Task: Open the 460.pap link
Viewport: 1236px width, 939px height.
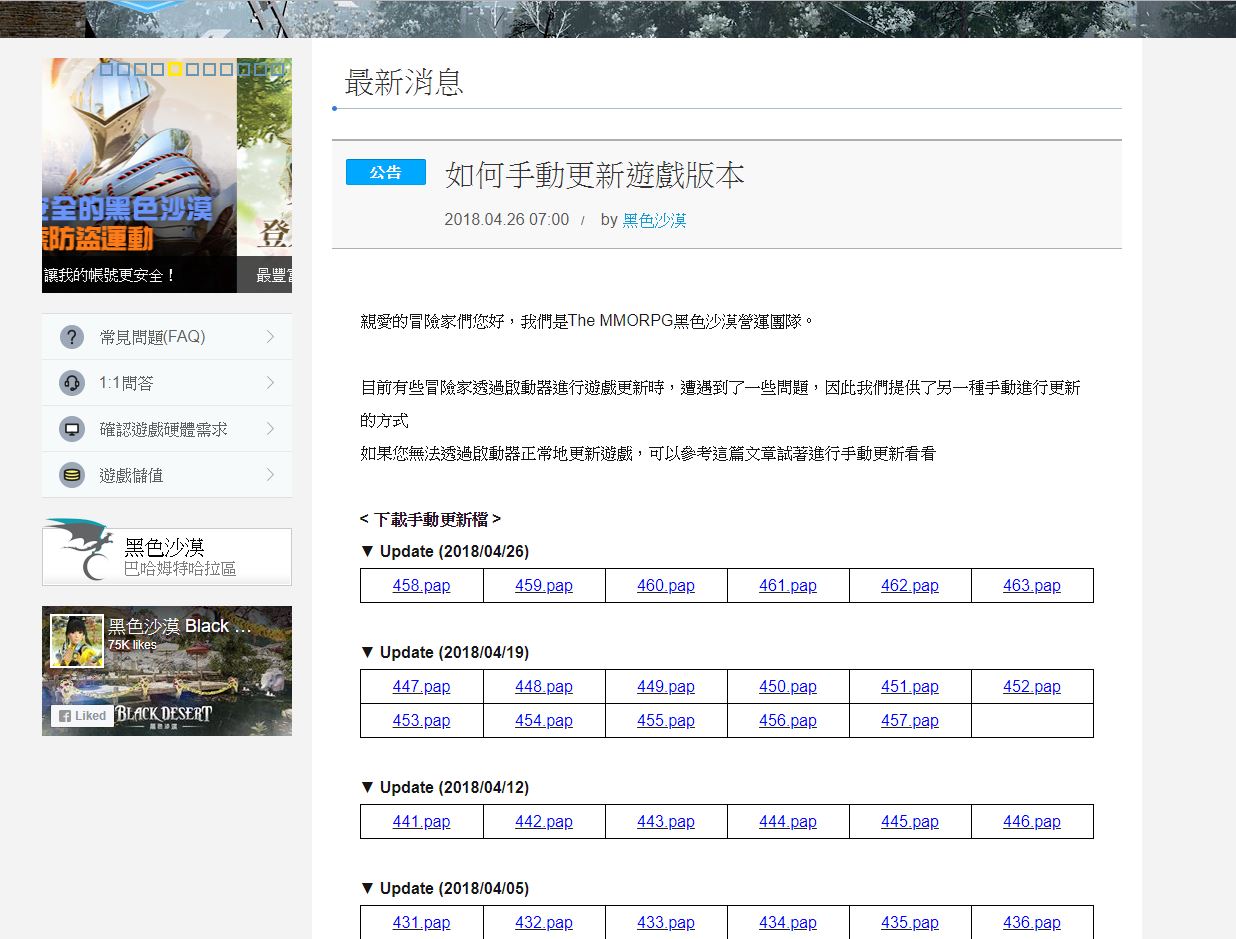Action: pyautogui.click(x=666, y=586)
